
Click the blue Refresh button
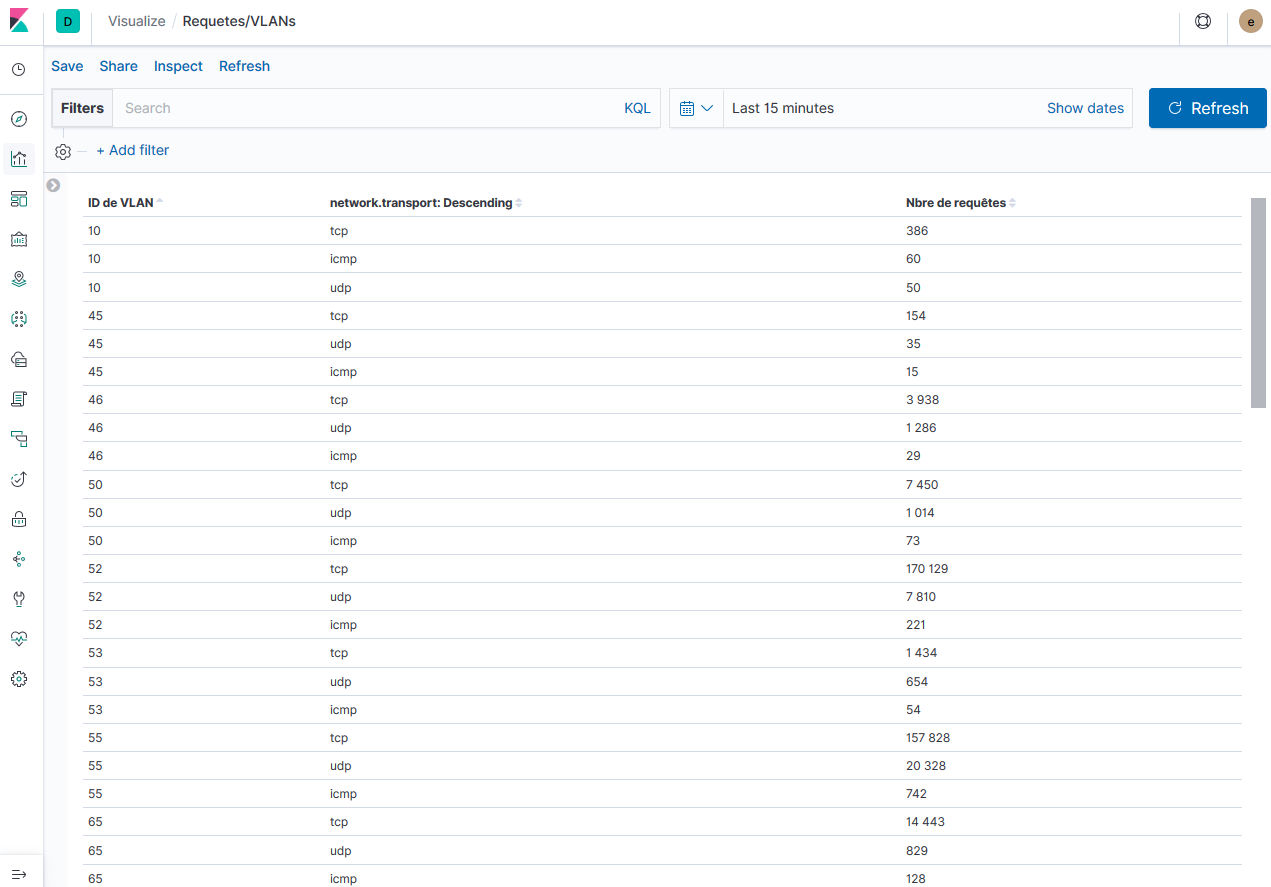[x=1208, y=108]
